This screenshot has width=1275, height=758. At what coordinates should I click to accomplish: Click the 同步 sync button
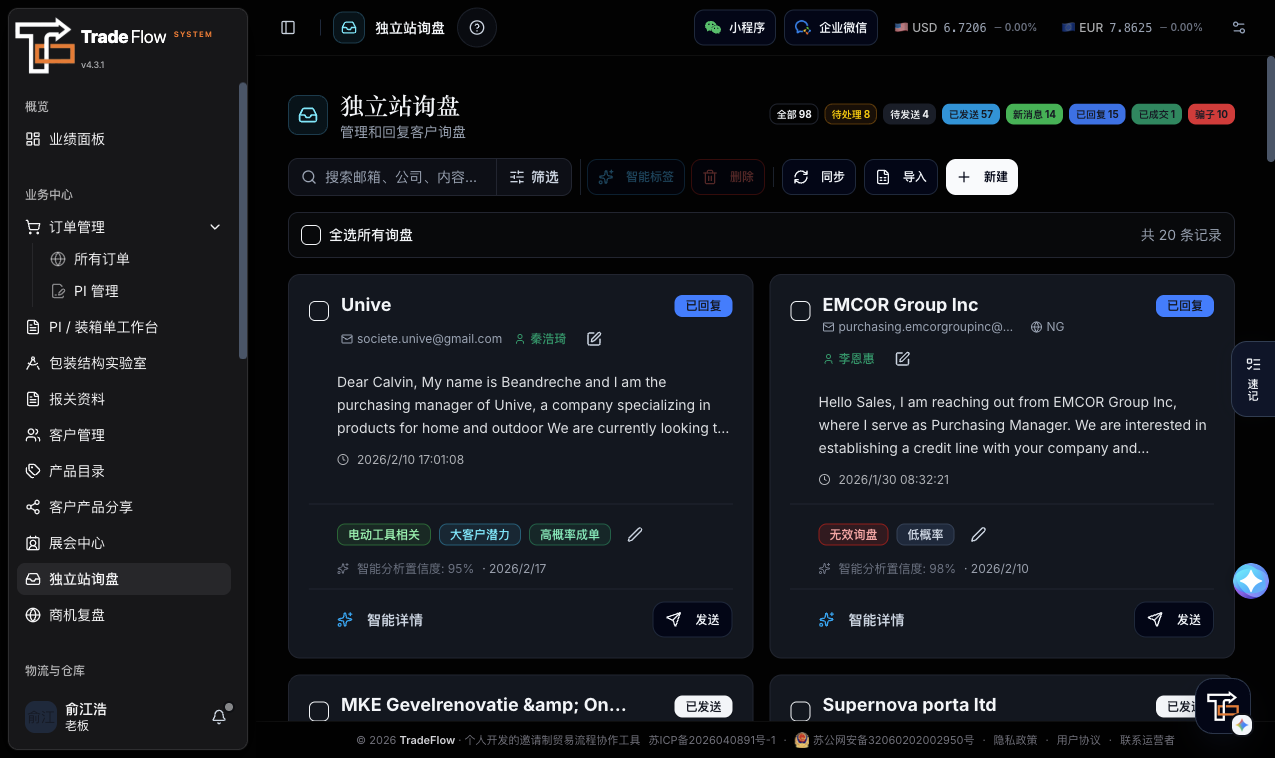(x=819, y=177)
